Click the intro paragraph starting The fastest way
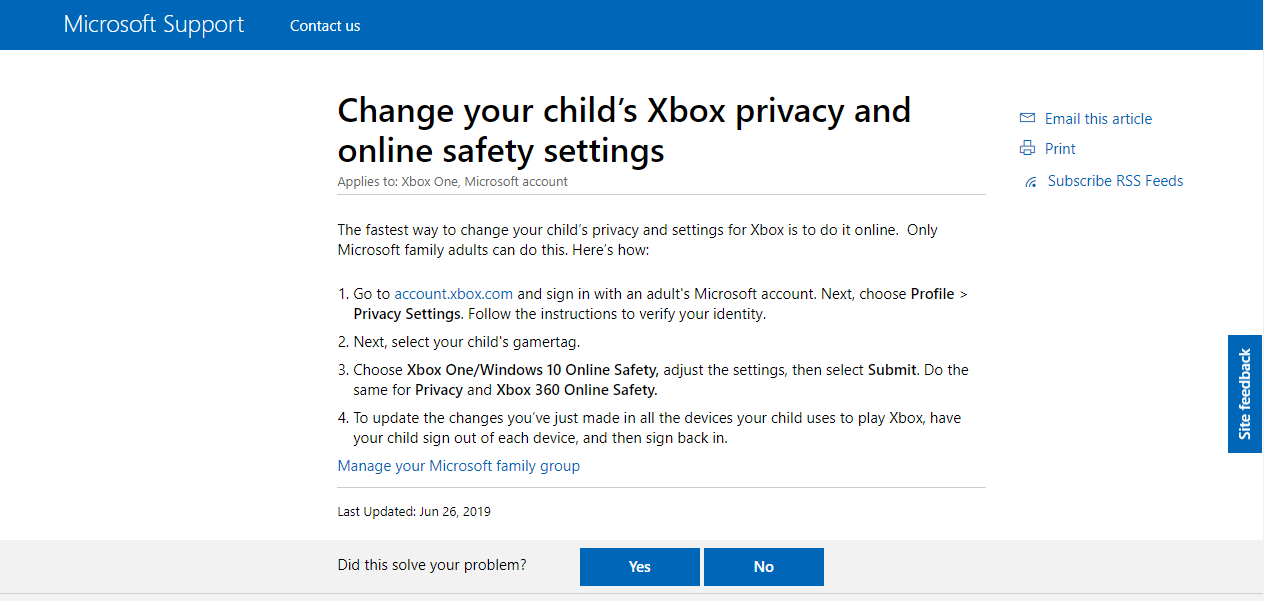The height and width of the screenshot is (601, 1264). tap(638, 240)
